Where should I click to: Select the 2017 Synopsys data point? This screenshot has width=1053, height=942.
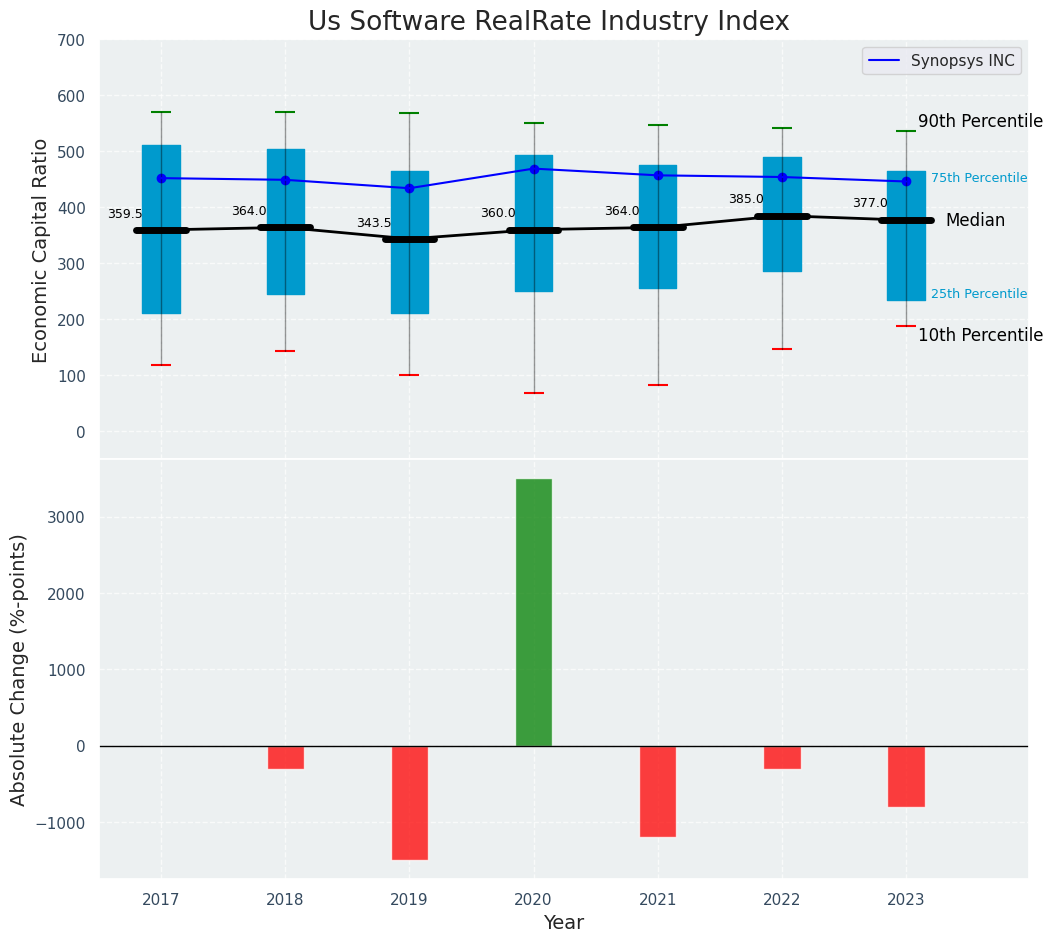[161, 179]
